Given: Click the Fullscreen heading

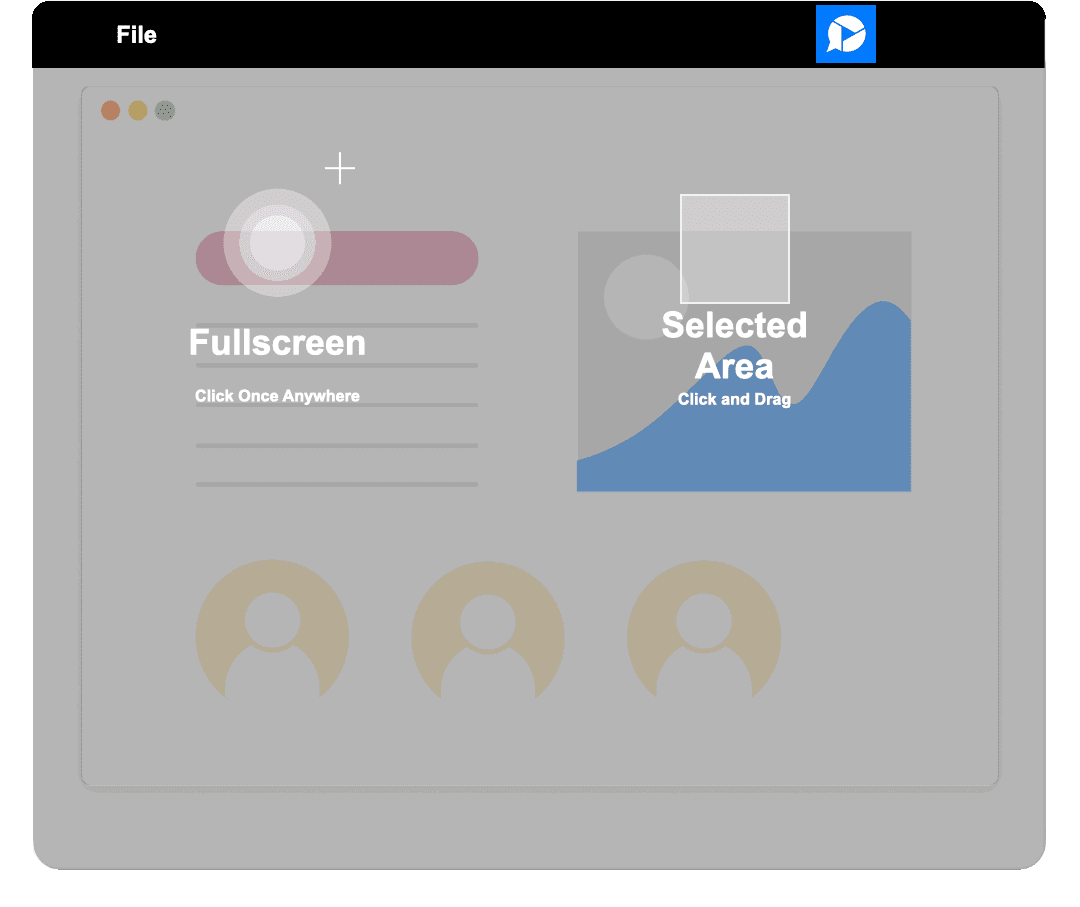Looking at the screenshot, I should point(277,343).
